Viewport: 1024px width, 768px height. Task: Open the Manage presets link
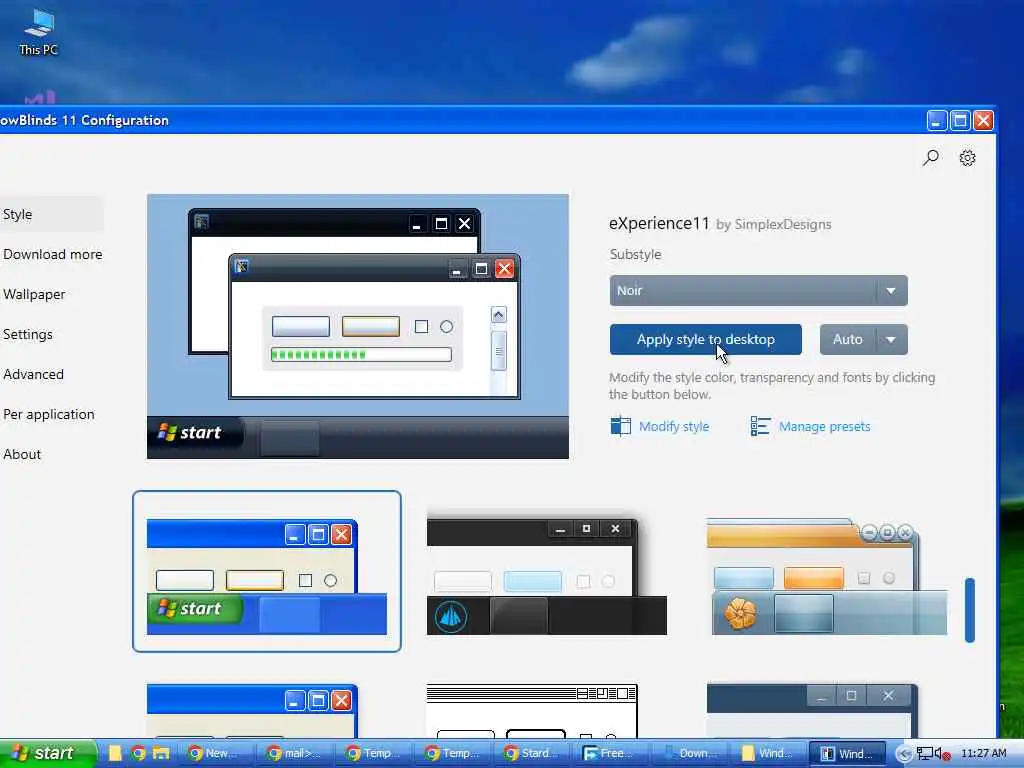pos(824,426)
